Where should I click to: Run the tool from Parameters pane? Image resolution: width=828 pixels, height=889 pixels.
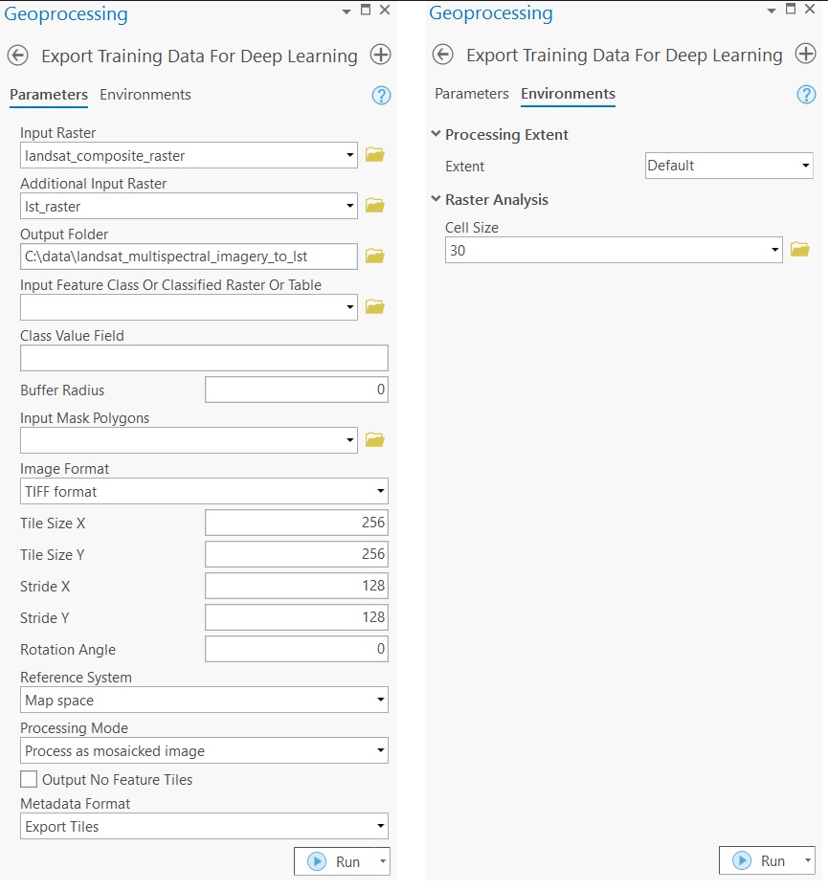(334, 861)
